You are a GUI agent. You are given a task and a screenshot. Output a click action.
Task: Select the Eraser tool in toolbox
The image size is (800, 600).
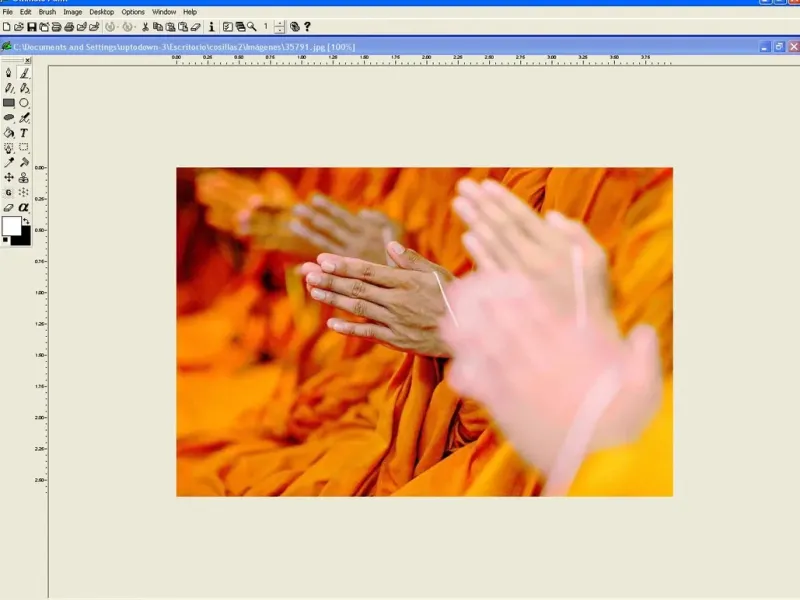coord(9,208)
